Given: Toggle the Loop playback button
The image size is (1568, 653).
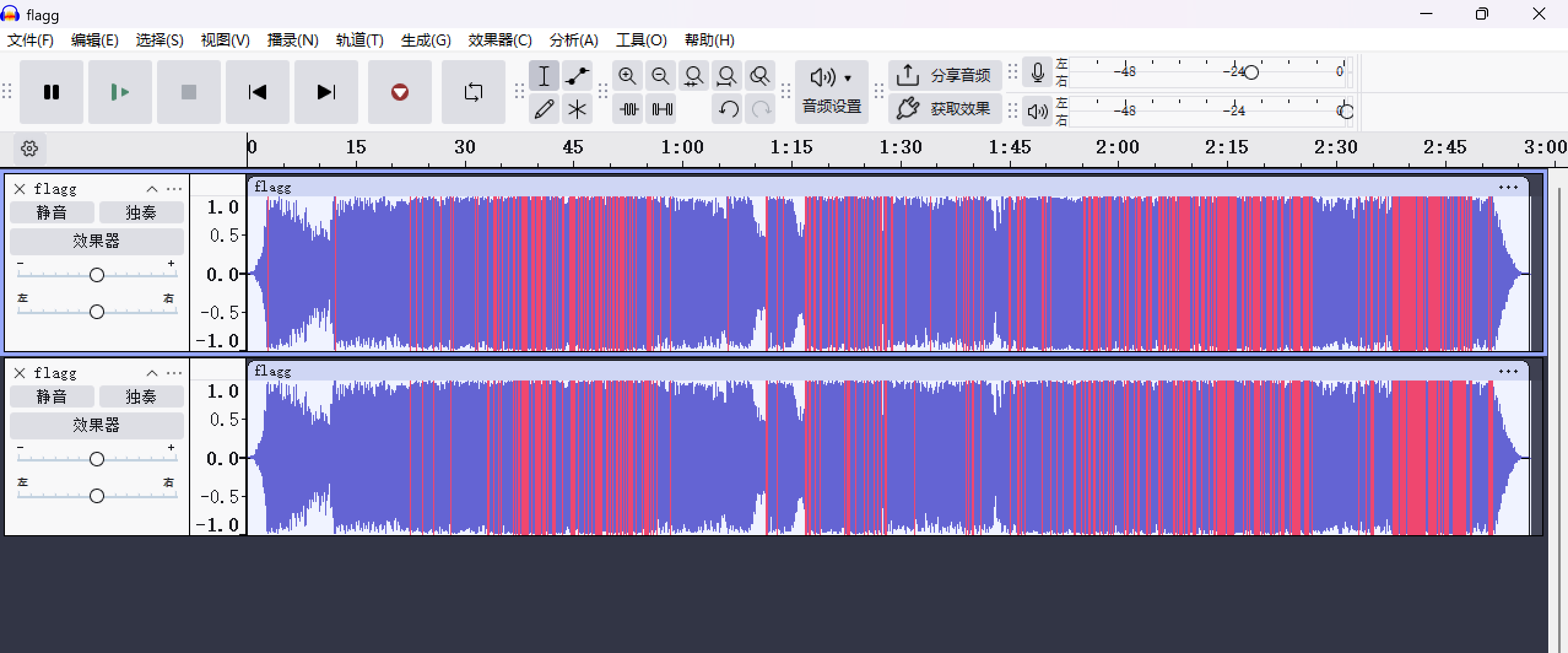Looking at the screenshot, I should coord(473,92).
